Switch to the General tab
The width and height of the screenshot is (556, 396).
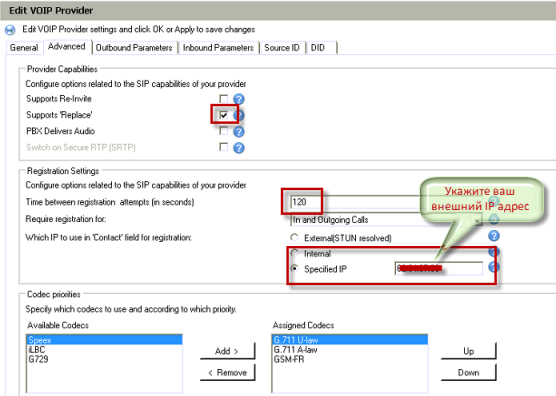[24, 48]
